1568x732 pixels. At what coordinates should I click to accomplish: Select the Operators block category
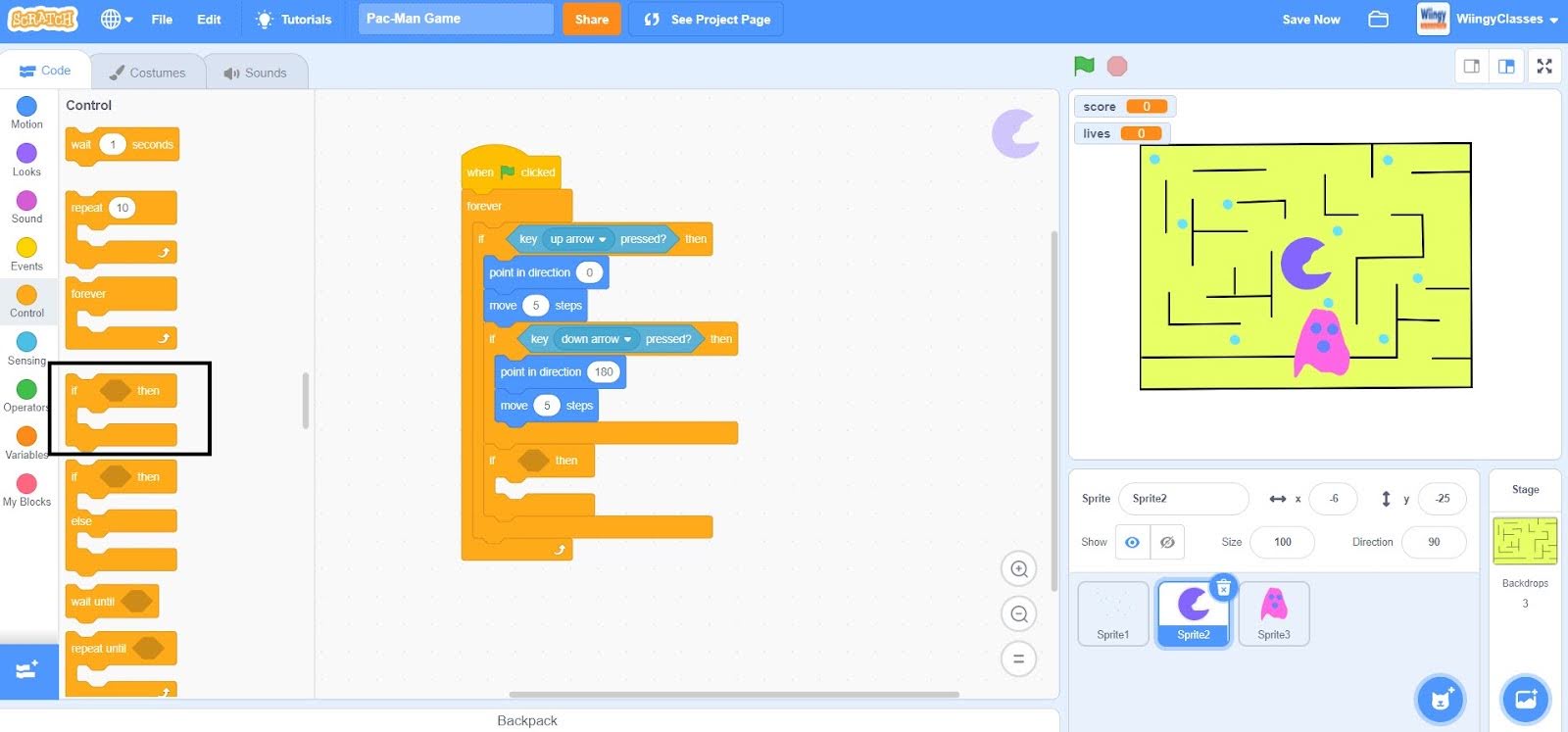[x=26, y=394]
